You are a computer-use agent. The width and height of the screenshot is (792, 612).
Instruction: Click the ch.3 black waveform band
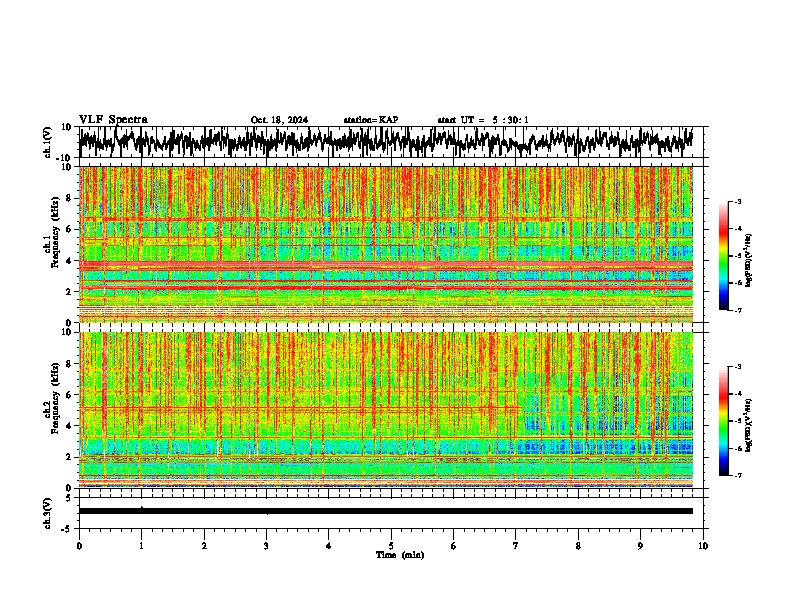click(386, 511)
